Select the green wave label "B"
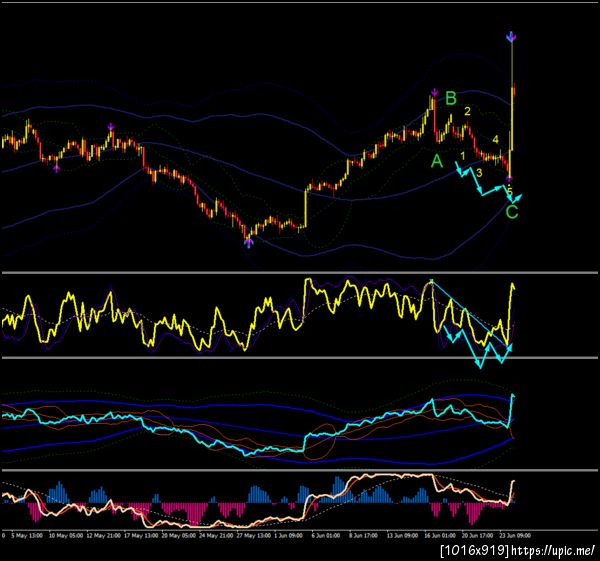Image resolution: width=600 pixels, height=561 pixels. (451, 98)
